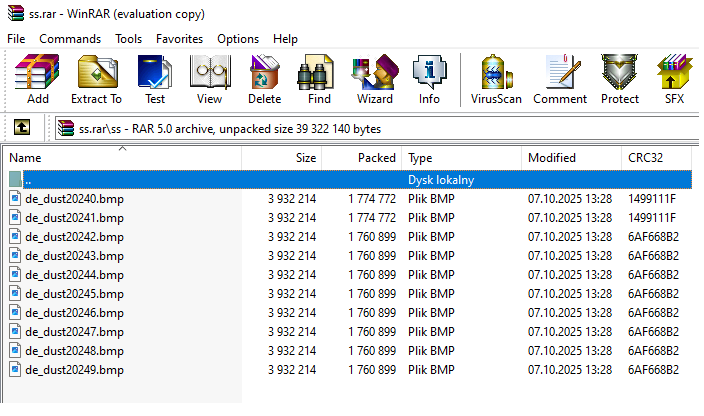Image resolution: width=704 pixels, height=416 pixels.
Task: Open the Commands menu
Action: [70, 39]
